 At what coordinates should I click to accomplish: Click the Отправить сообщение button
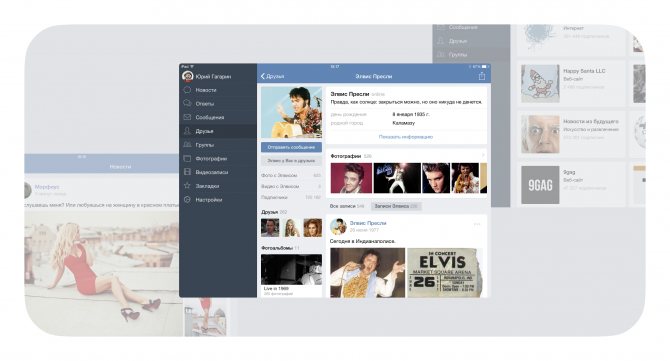coord(291,147)
